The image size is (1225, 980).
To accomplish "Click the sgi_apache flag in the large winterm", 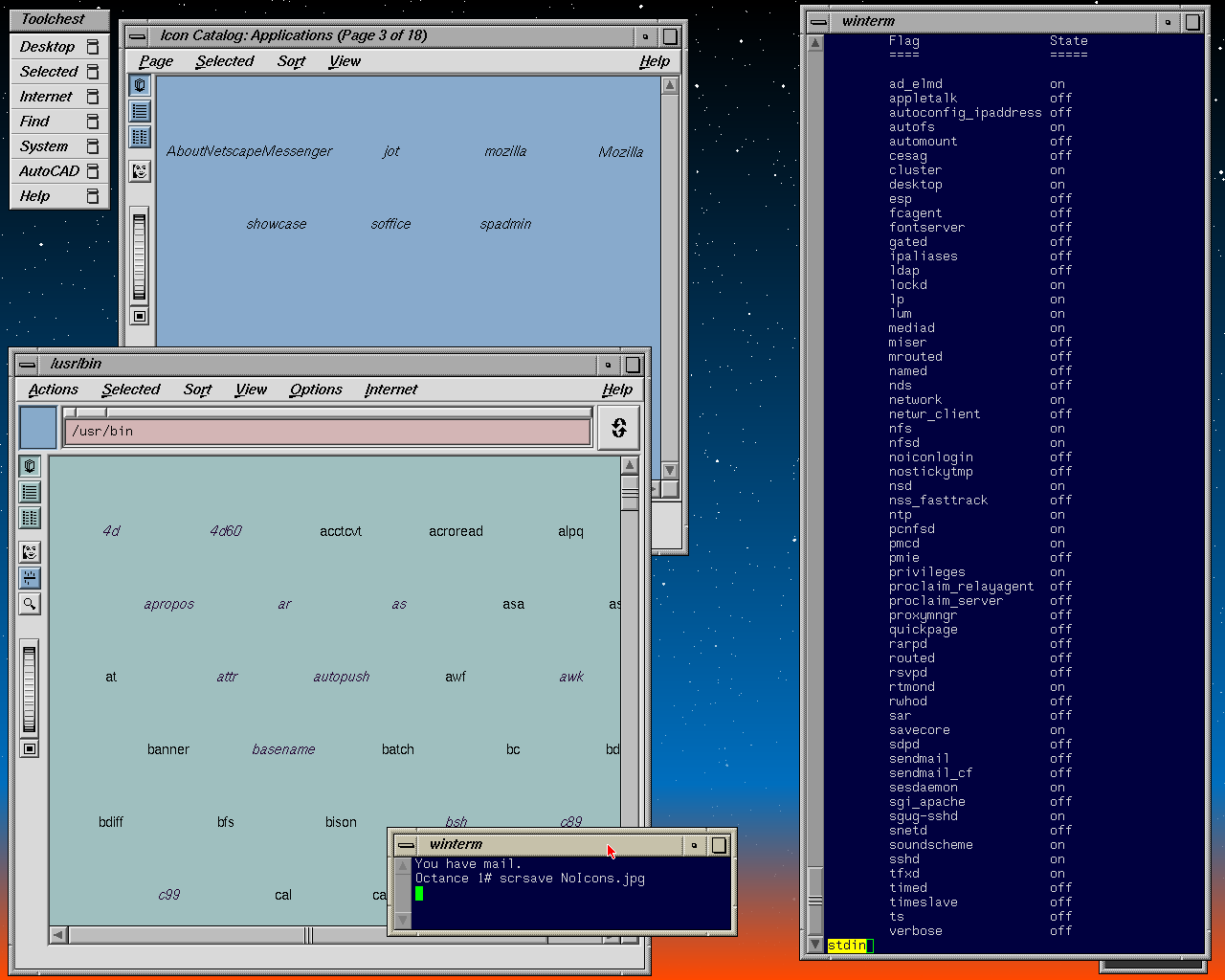I will tap(926, 802).
